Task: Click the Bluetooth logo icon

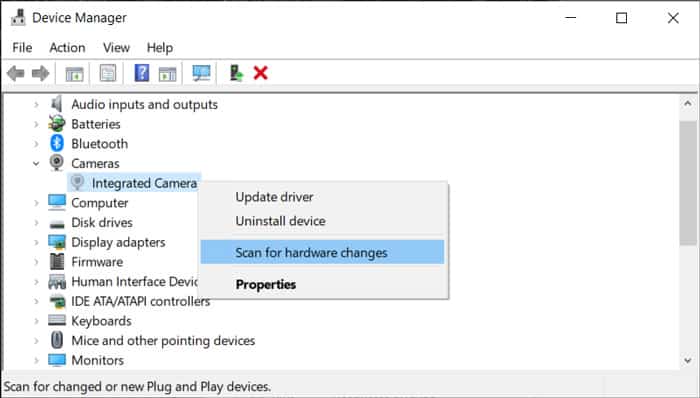Action: 57,143
